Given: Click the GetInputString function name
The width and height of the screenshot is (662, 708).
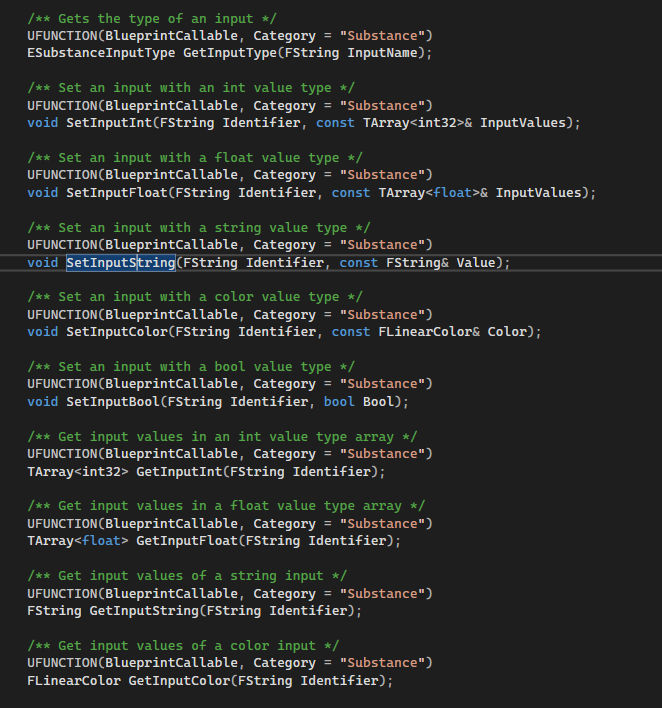Looking at the screenshot, I should click(144, 610).
